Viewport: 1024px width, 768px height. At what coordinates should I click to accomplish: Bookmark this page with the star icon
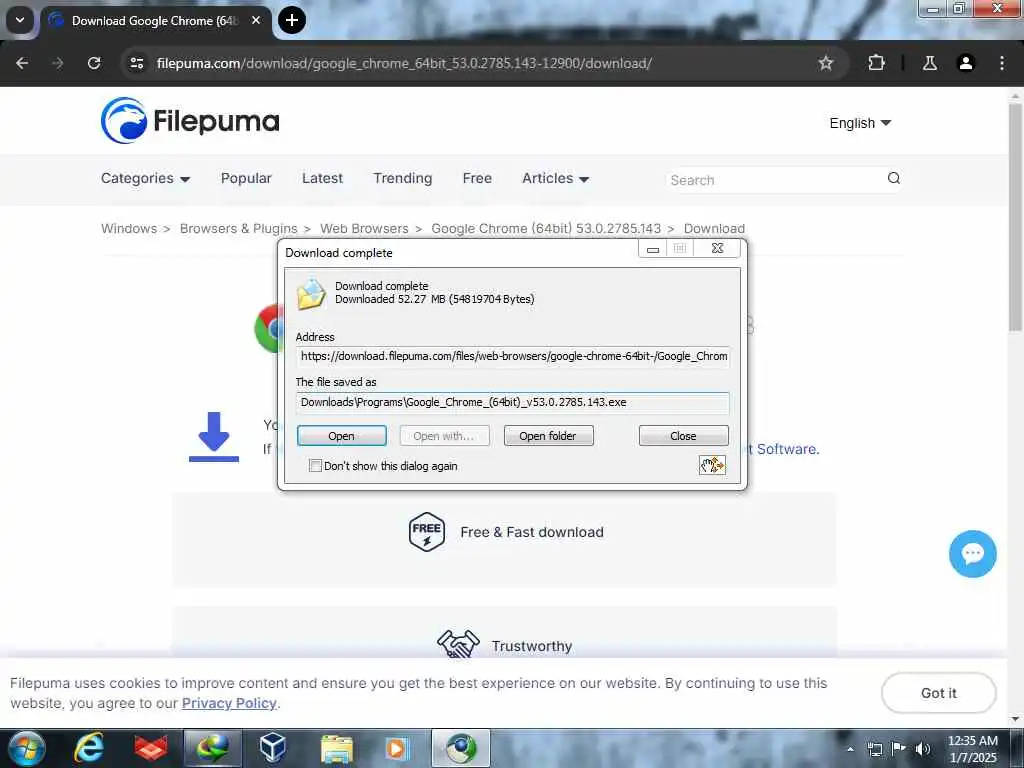(825, 63)
